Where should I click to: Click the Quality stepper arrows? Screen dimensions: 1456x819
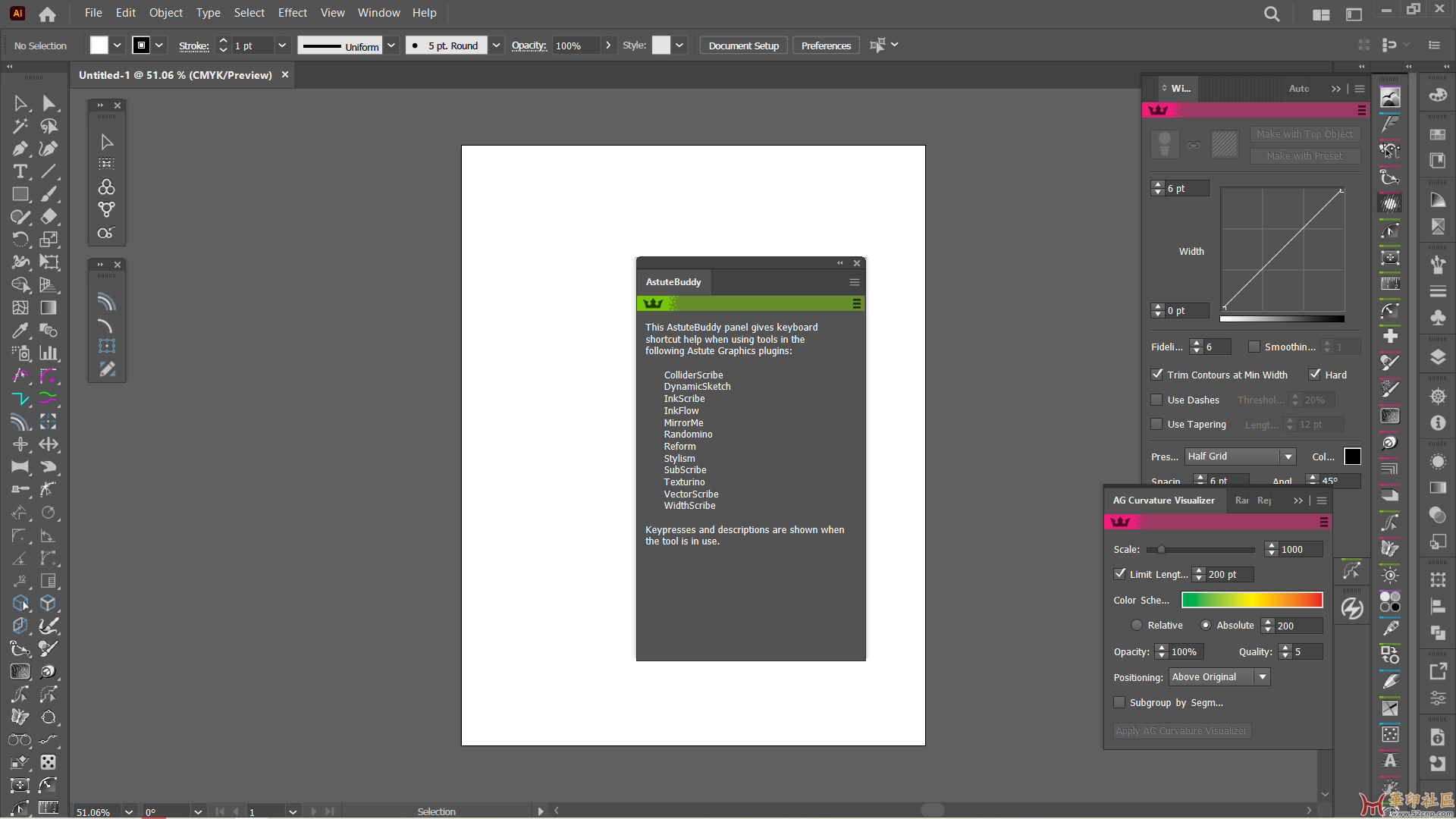click(x=1285, y=651)
